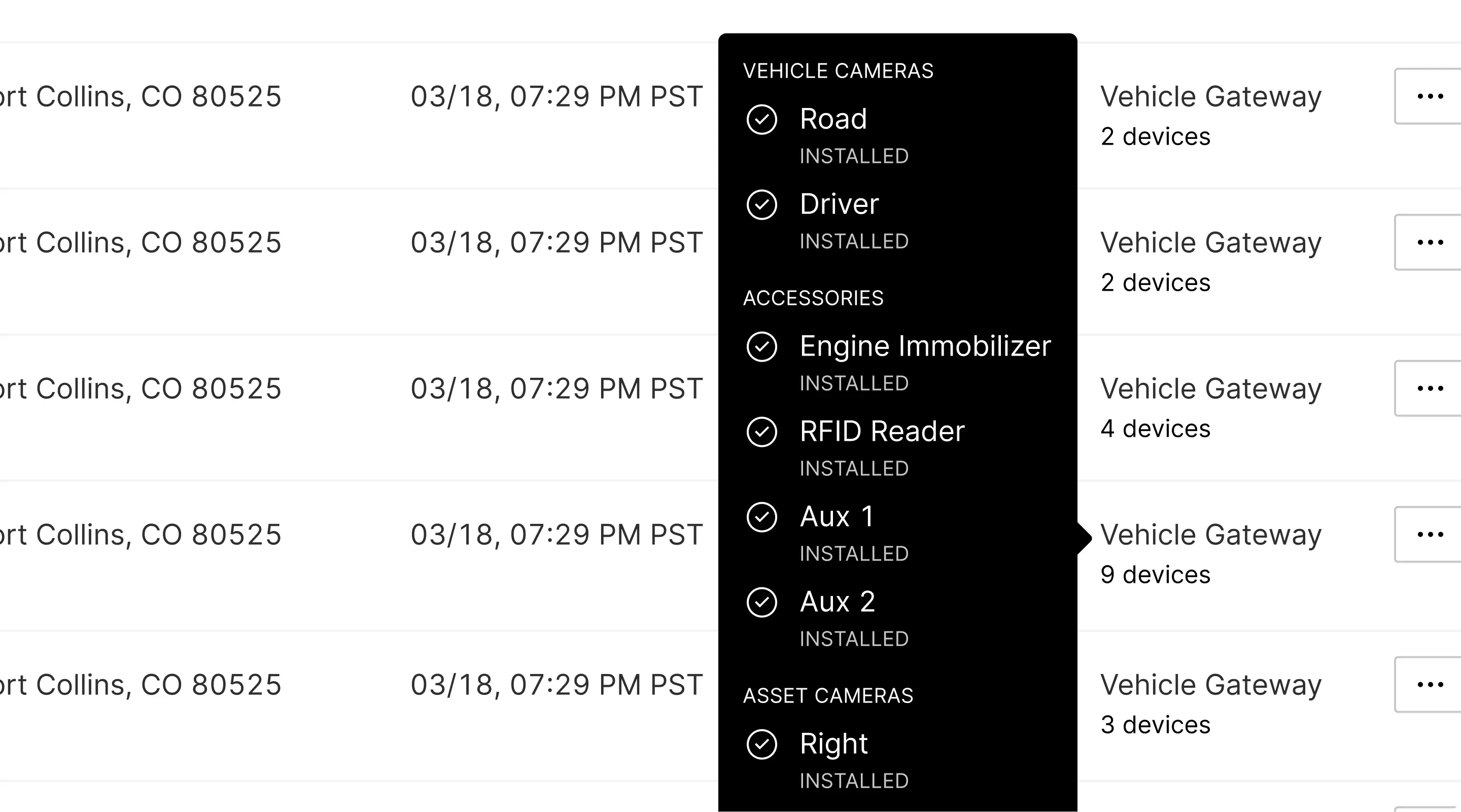
Task: Click the Right asset camera checkmark icon
Action: click(761, 744)
